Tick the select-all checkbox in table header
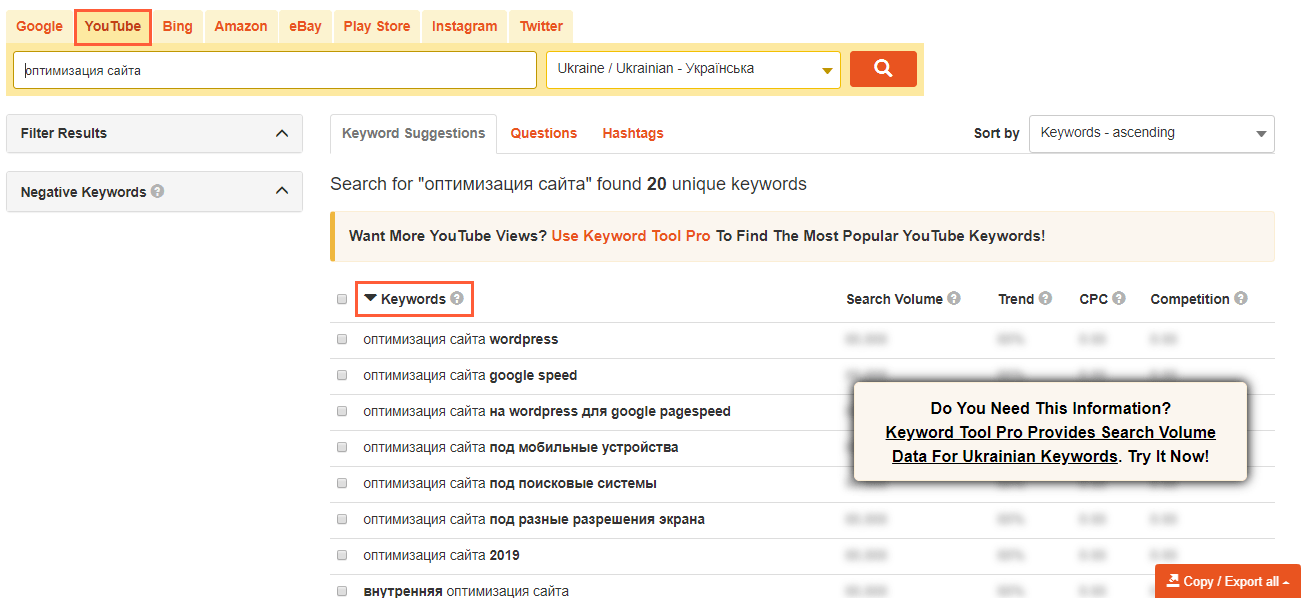 (x=342, y=299)
